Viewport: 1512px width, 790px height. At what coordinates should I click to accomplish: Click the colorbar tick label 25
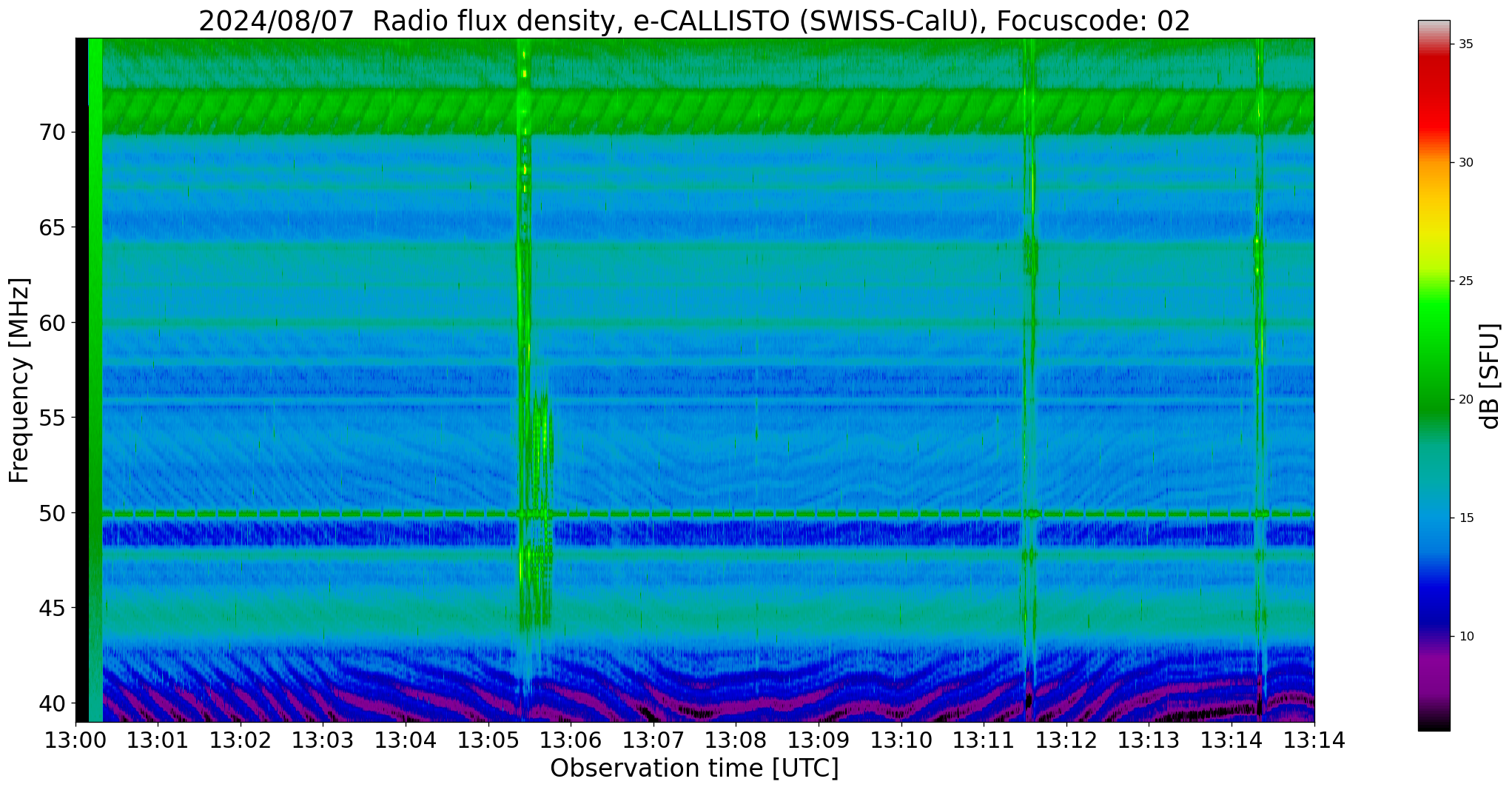pos(1466,281)
